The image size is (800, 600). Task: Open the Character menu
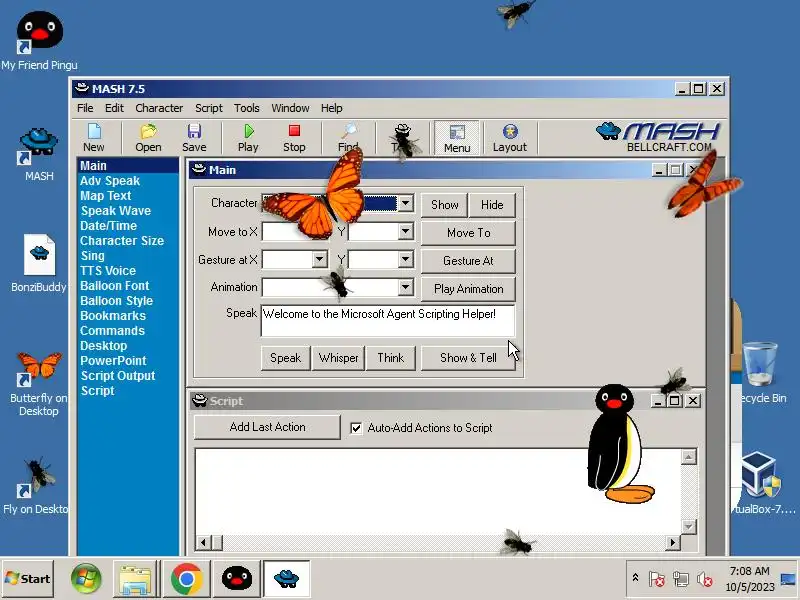[159, 108]
